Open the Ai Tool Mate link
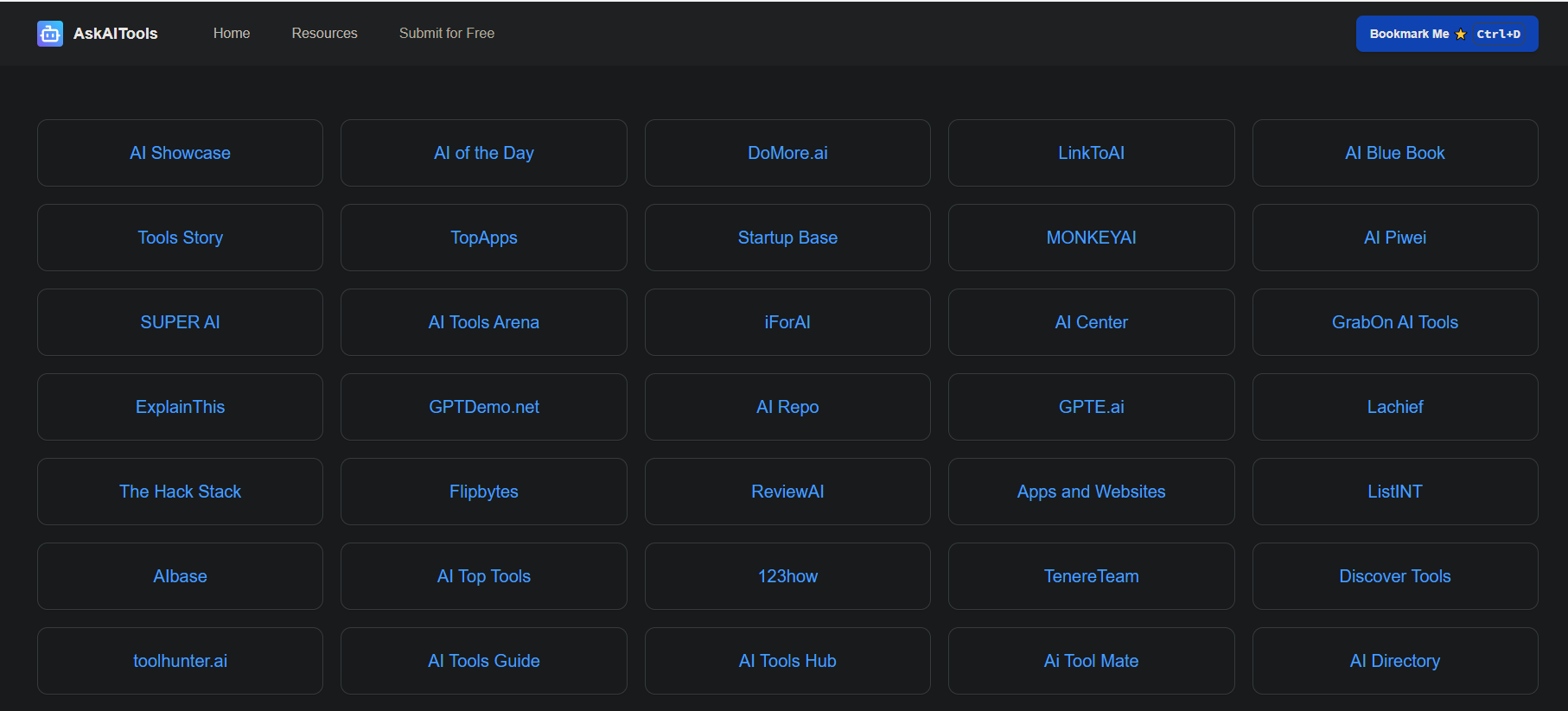Image resolution: width=1568 pixels, height=711 pixels. coord(1091,661)
